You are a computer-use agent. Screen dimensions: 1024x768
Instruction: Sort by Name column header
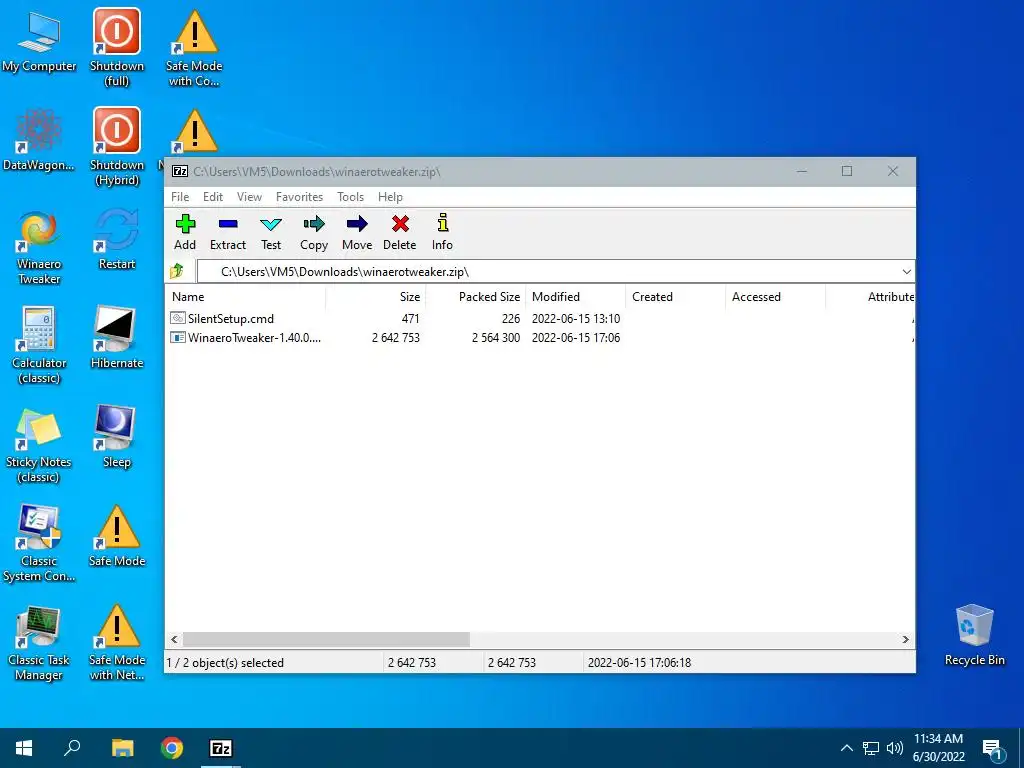(x=245, y=296)
